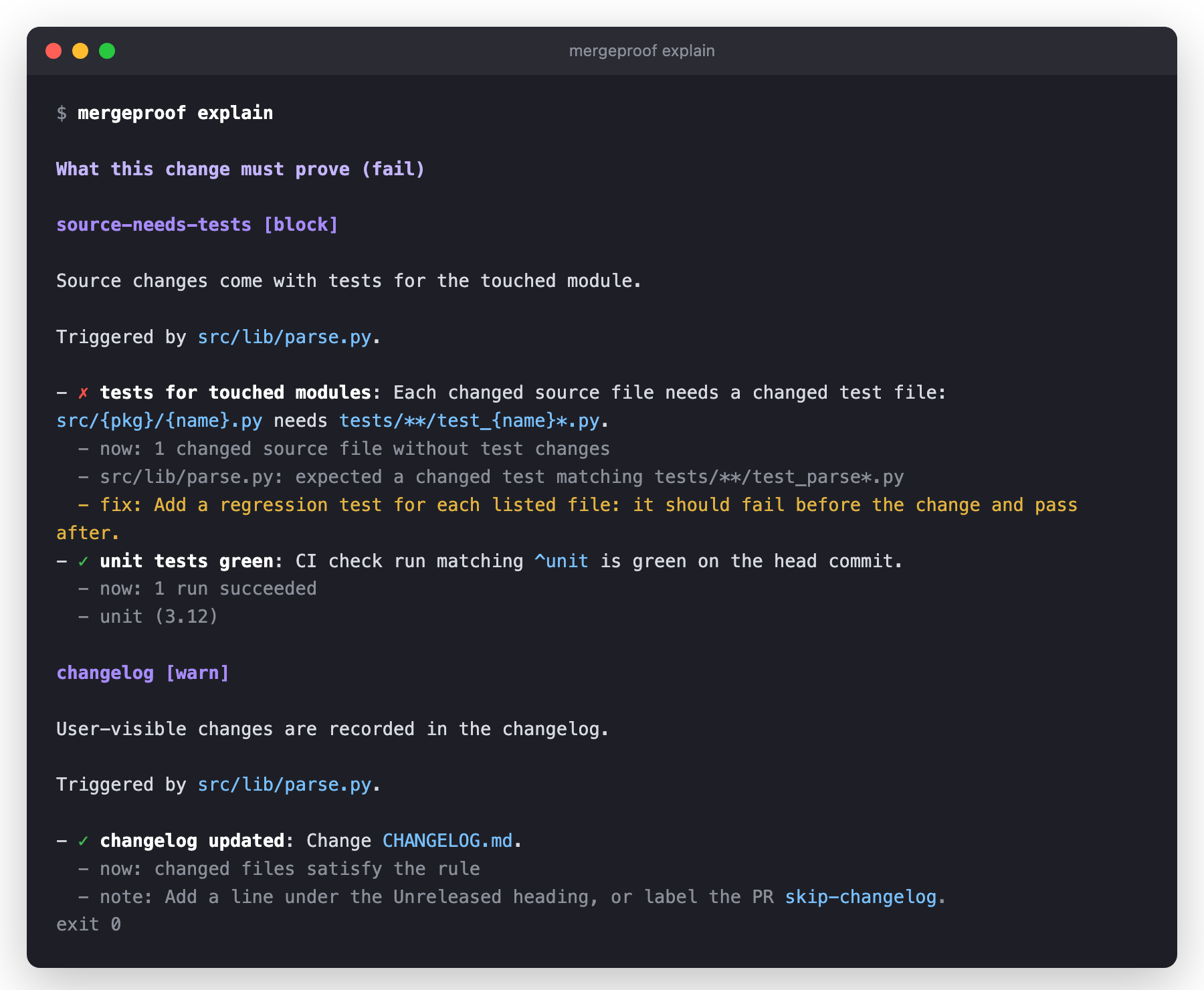
Task: Click the 'src/{pkg}/{name}.py' pattern
Action: pyautogui.click(x=159, y=421)
